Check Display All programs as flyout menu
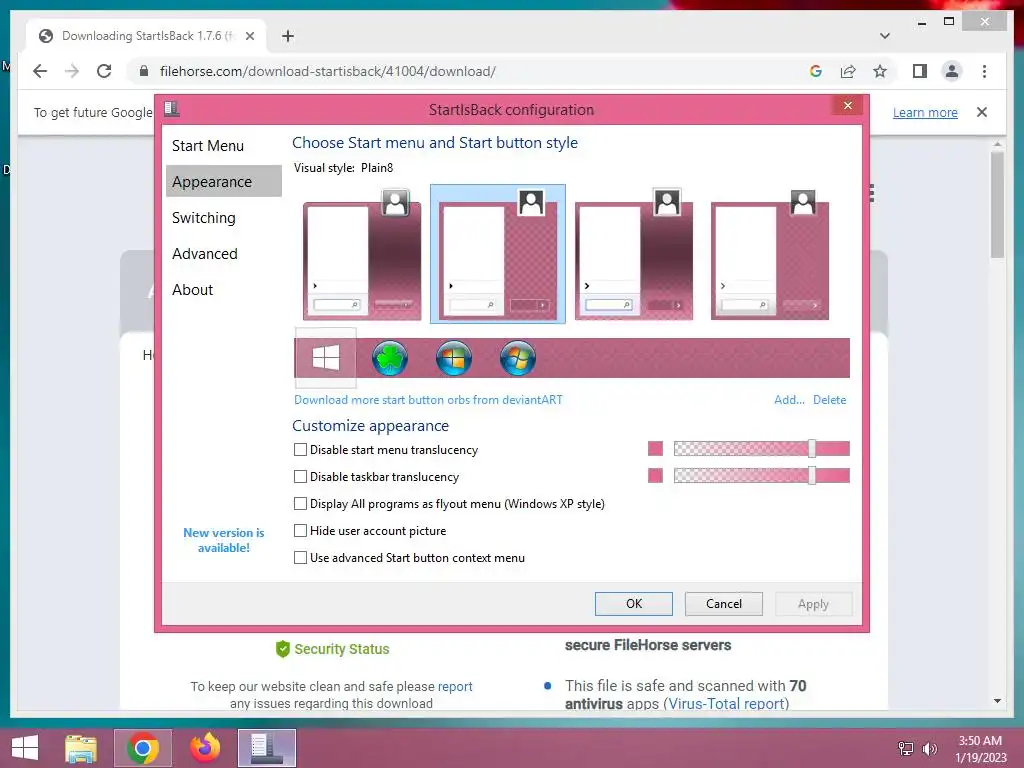This screenshot has height=768, width=1024. click(300, 504)
